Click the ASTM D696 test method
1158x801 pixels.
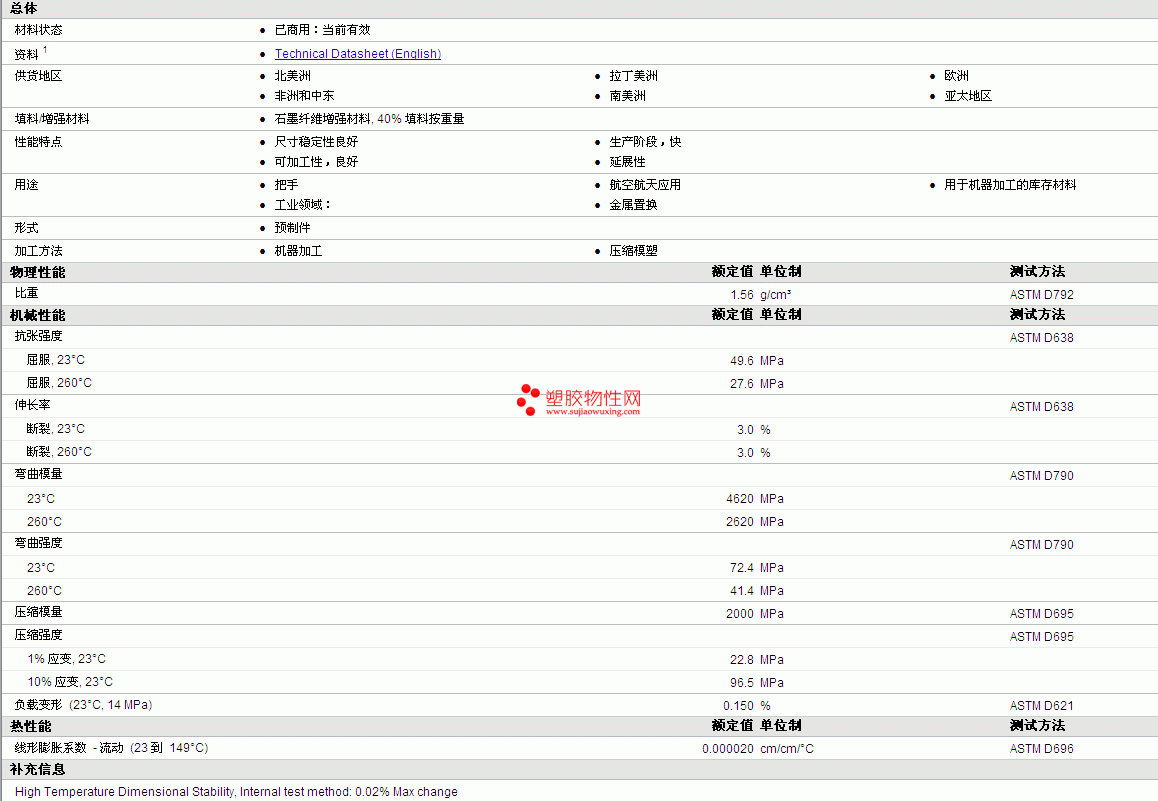coord(1041,749)
